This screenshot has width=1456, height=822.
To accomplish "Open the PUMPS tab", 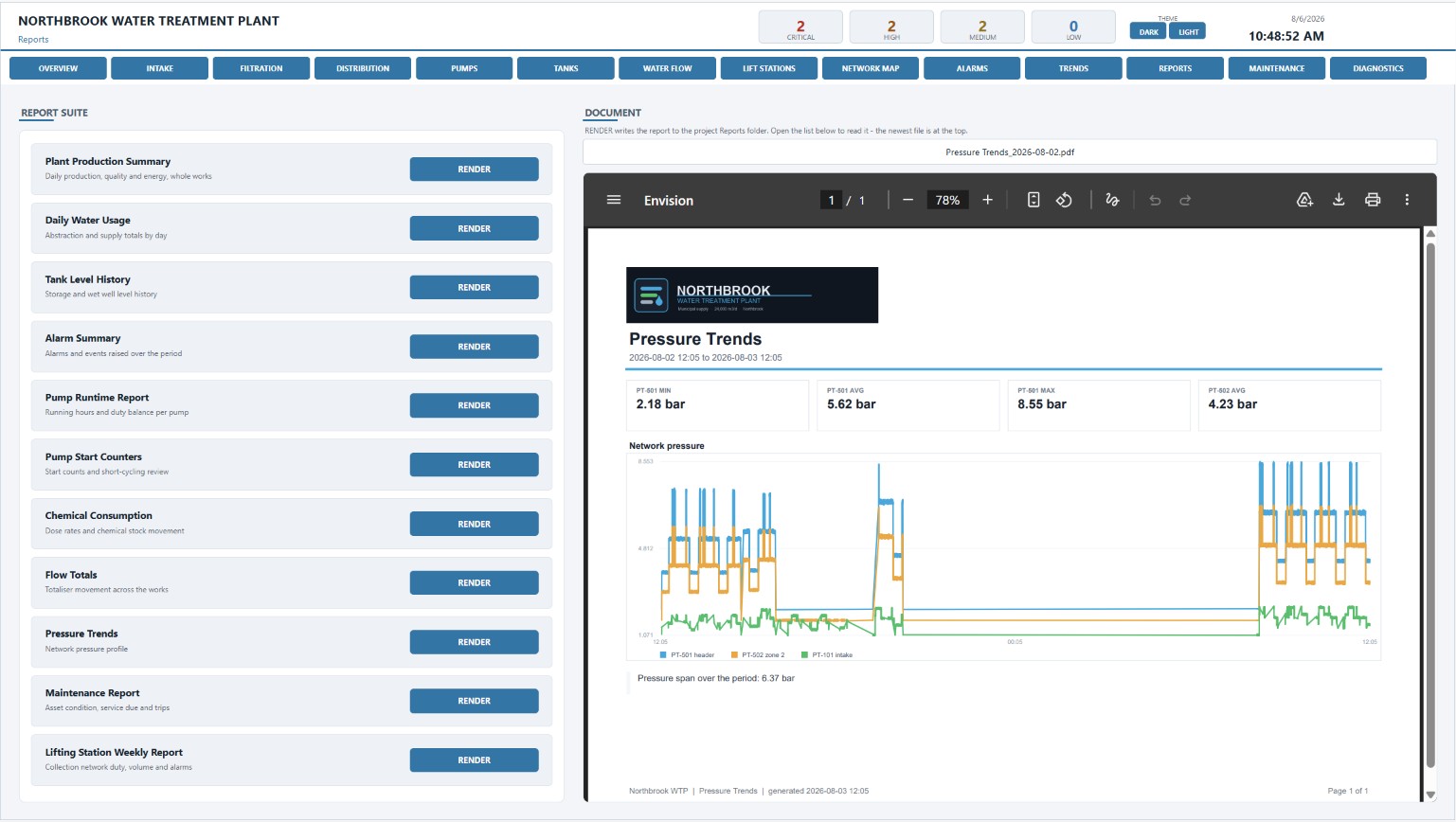I will 464,68.
